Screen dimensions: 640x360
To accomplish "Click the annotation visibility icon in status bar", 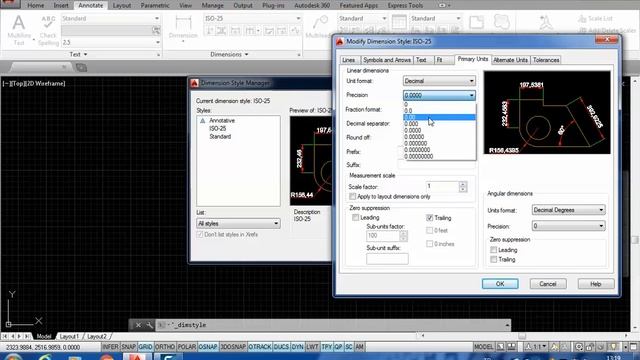I will (554, 347).
